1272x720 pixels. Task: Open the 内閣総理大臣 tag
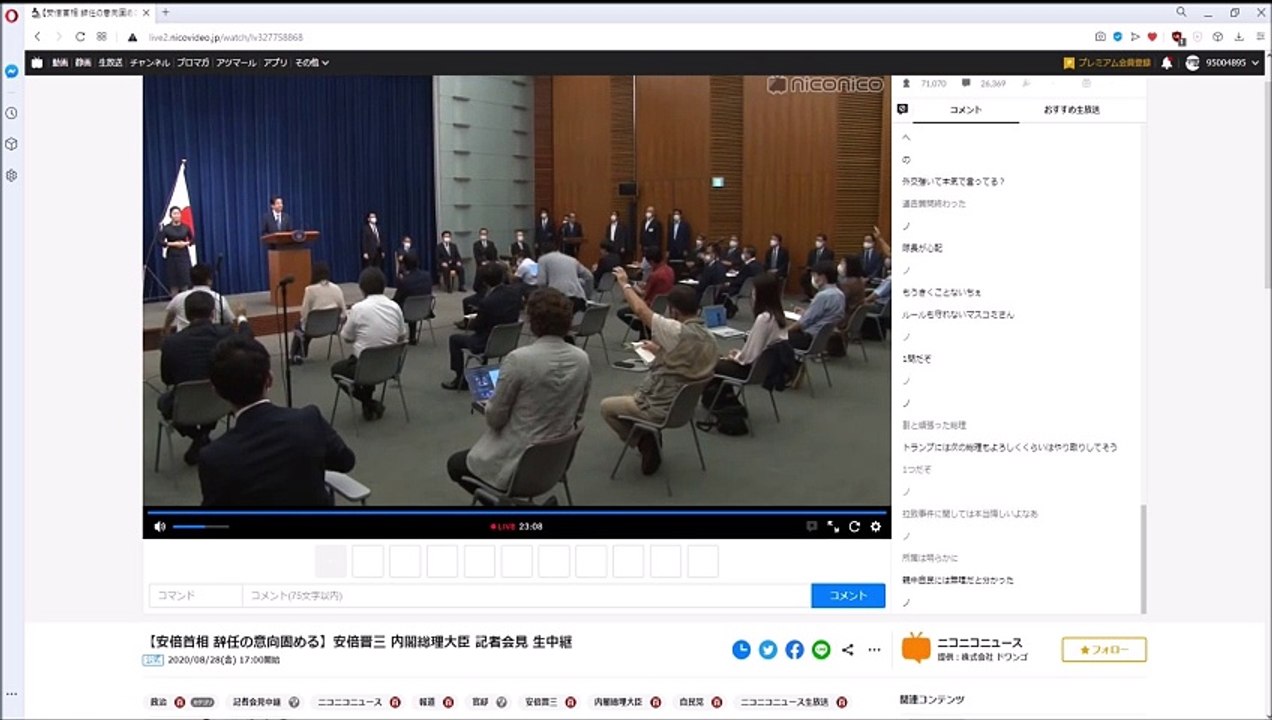618,702
